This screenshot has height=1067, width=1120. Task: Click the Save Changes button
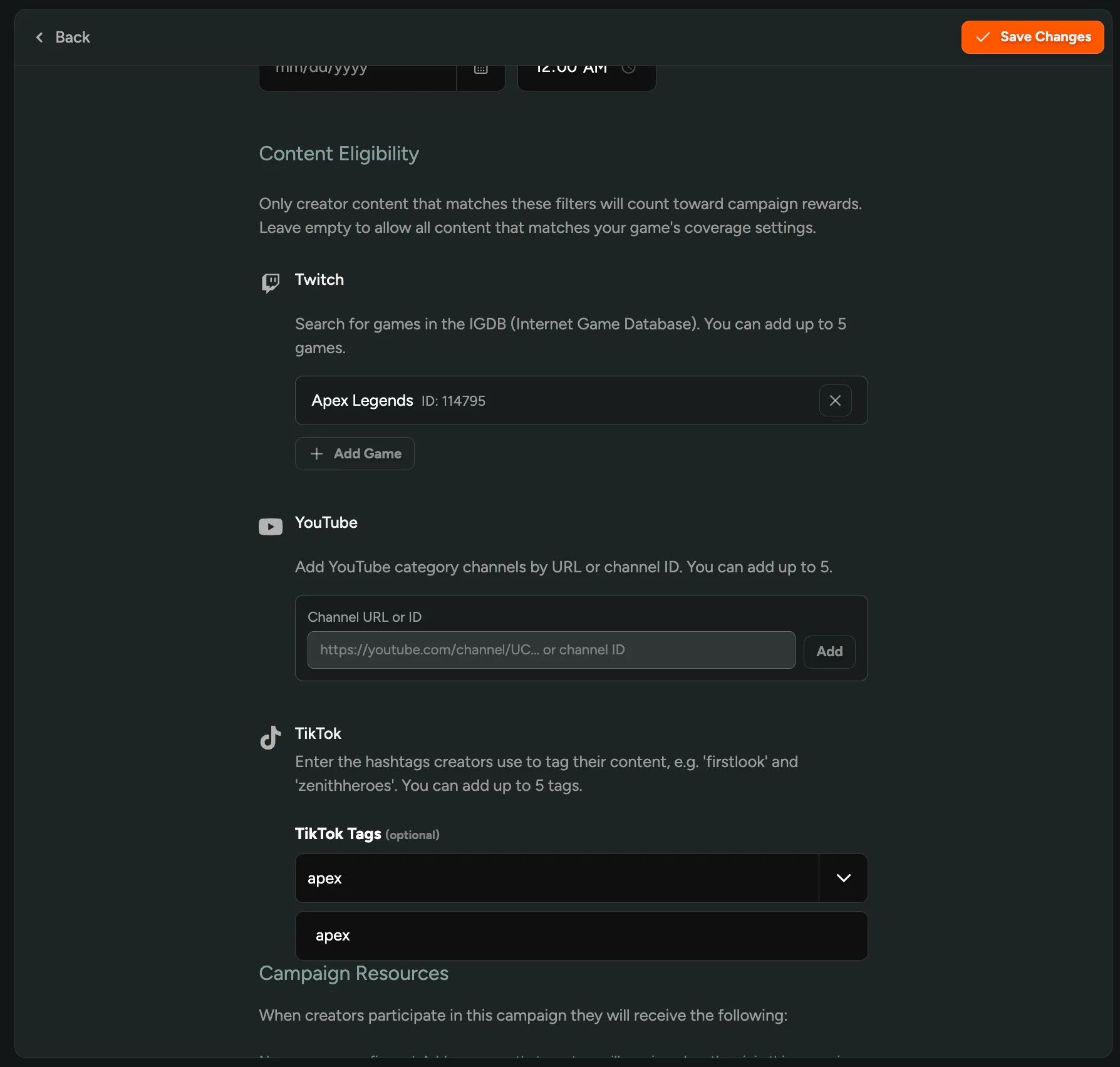point(1032,37)
